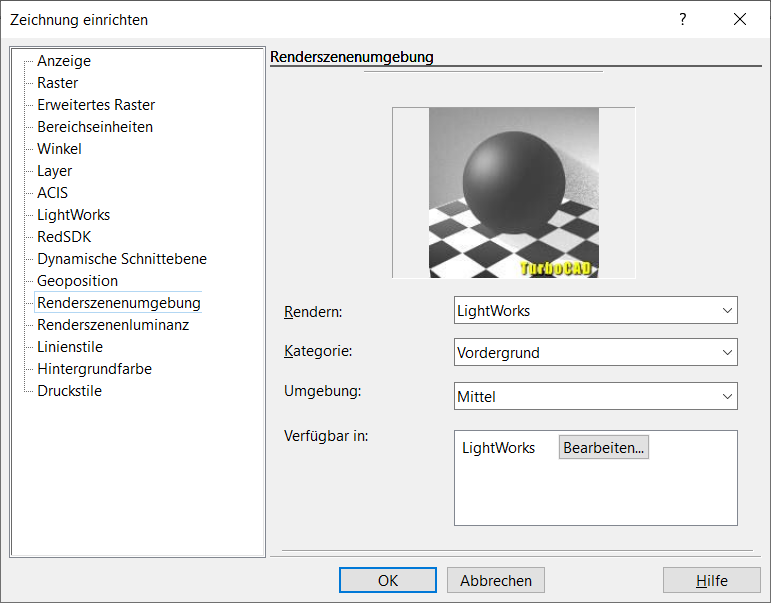Select Erweitertes Raster in the tree
Viewport: 771px width, 603px height.
[96, 105]
